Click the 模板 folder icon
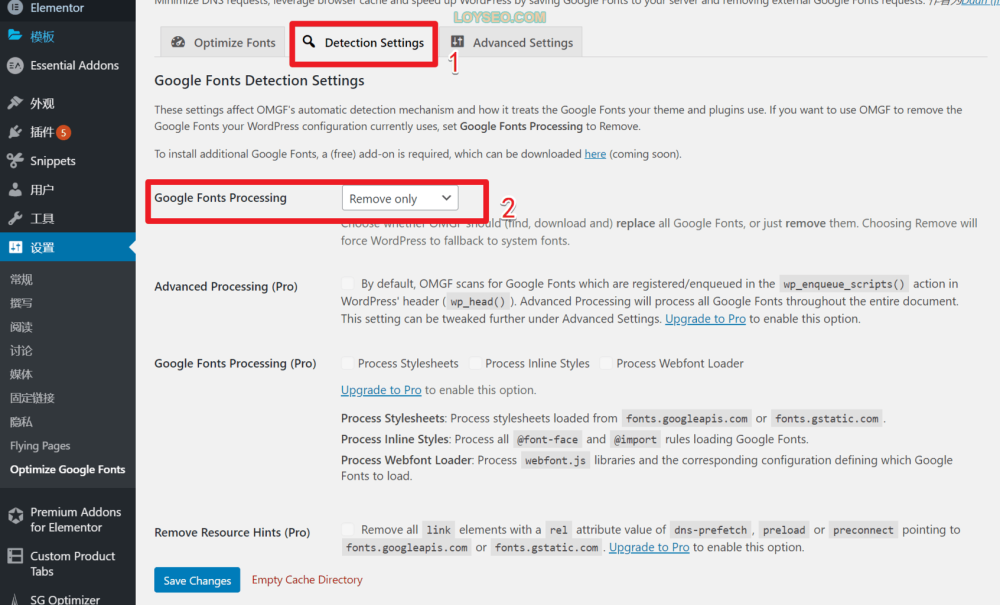 click(15, 36)
